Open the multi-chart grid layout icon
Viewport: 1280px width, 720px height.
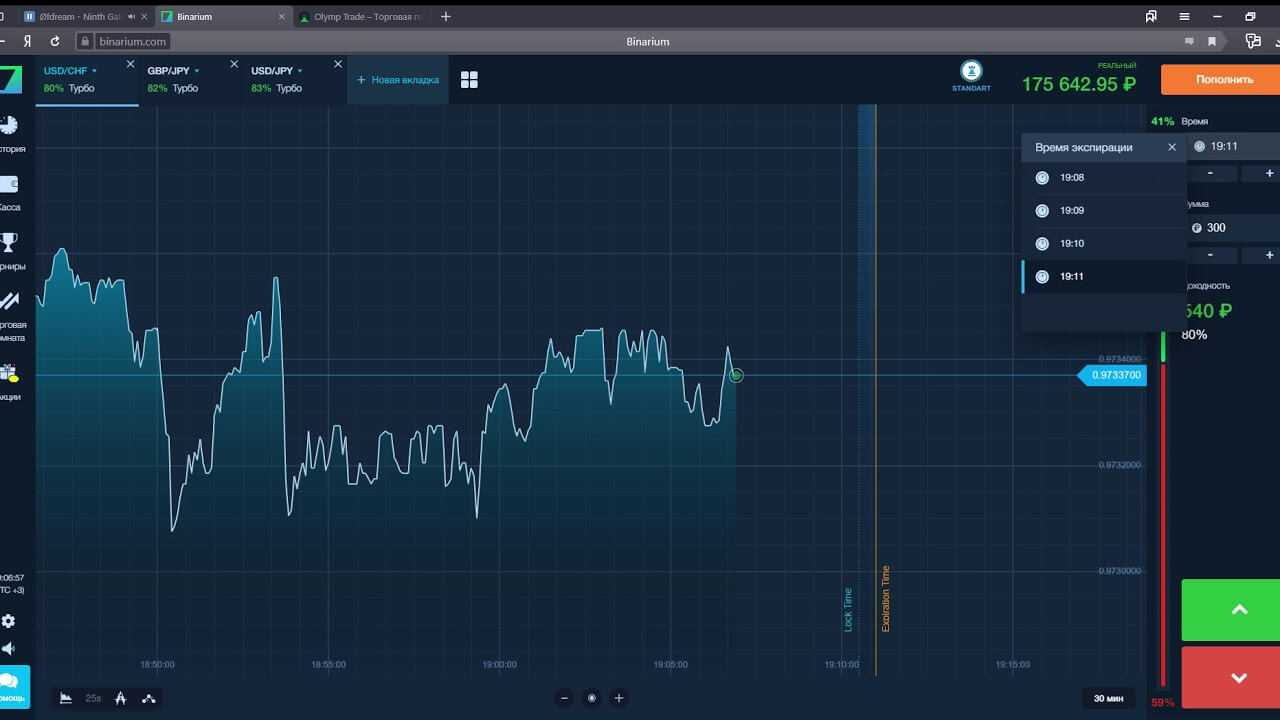[469, 80]
